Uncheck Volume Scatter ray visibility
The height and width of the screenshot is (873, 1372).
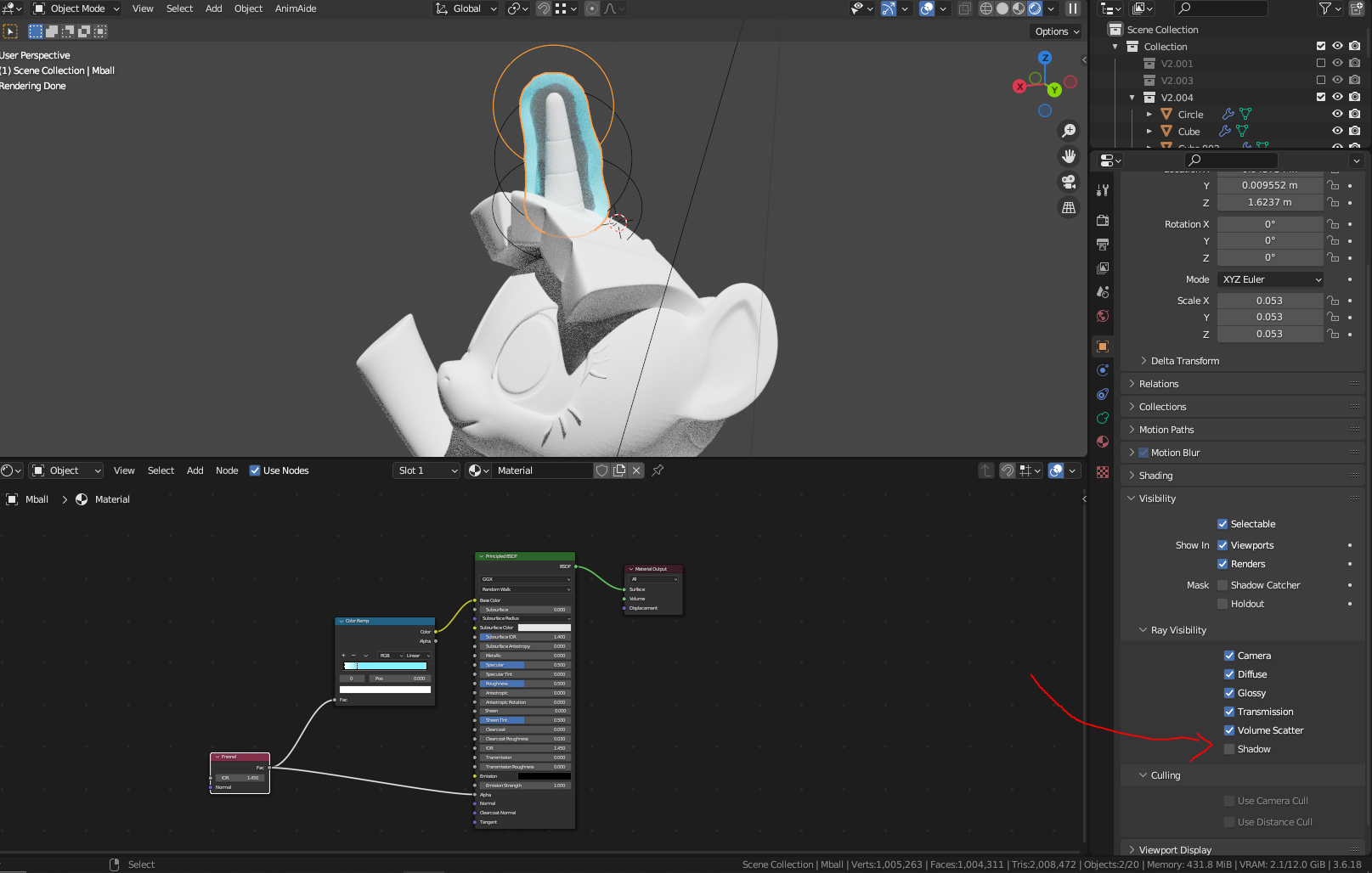click(1229, 730)
